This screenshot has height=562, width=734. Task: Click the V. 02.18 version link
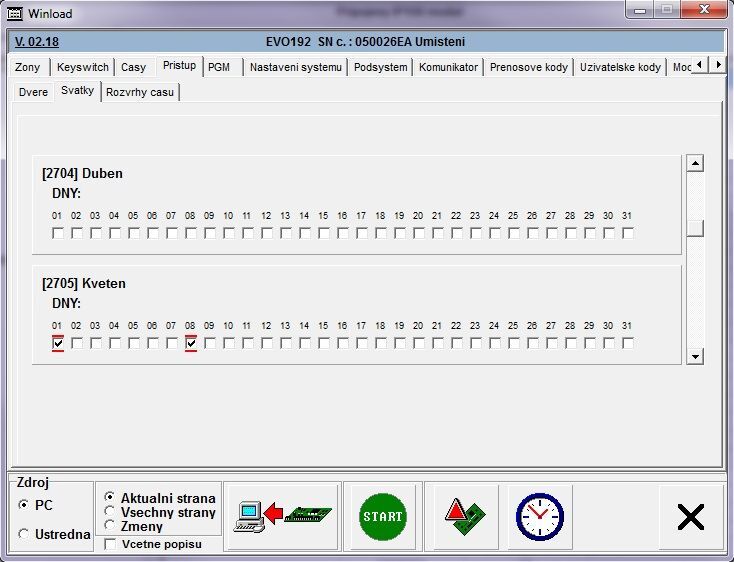pyautogui.click(x=37, y=42)
